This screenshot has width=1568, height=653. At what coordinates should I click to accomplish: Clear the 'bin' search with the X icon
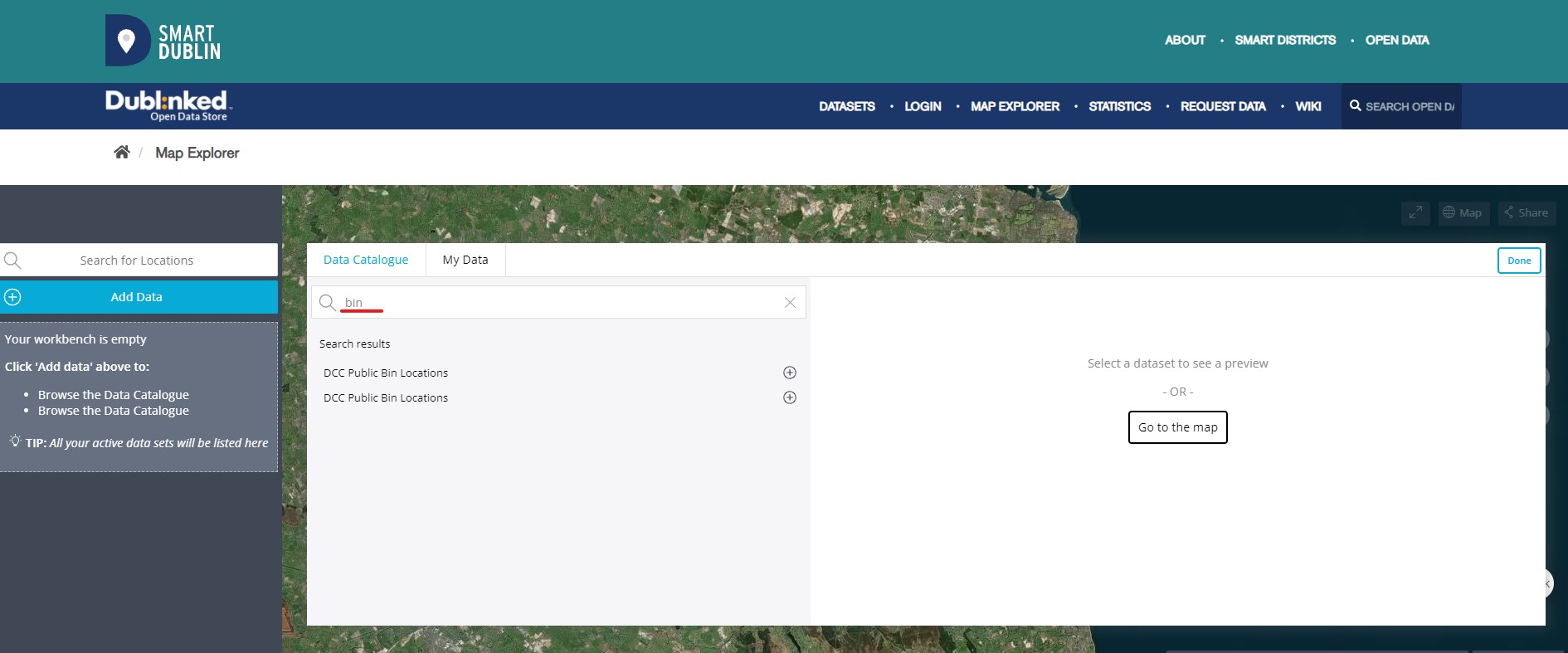(790, 303)
